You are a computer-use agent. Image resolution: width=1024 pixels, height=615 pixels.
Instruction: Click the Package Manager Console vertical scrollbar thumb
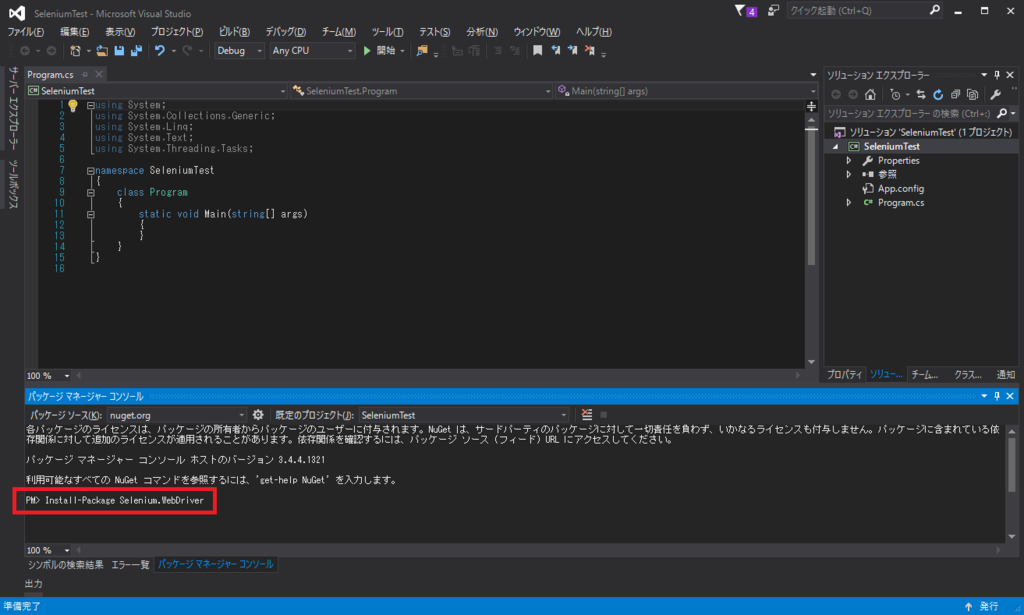tap(1012, 465)
